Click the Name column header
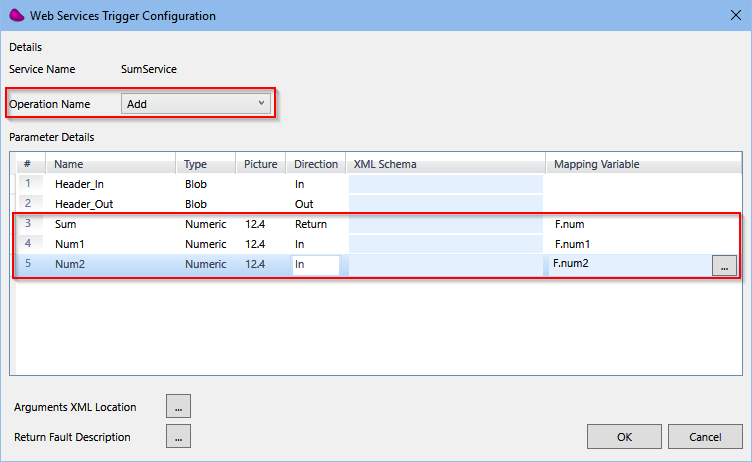 click(69, 164)
